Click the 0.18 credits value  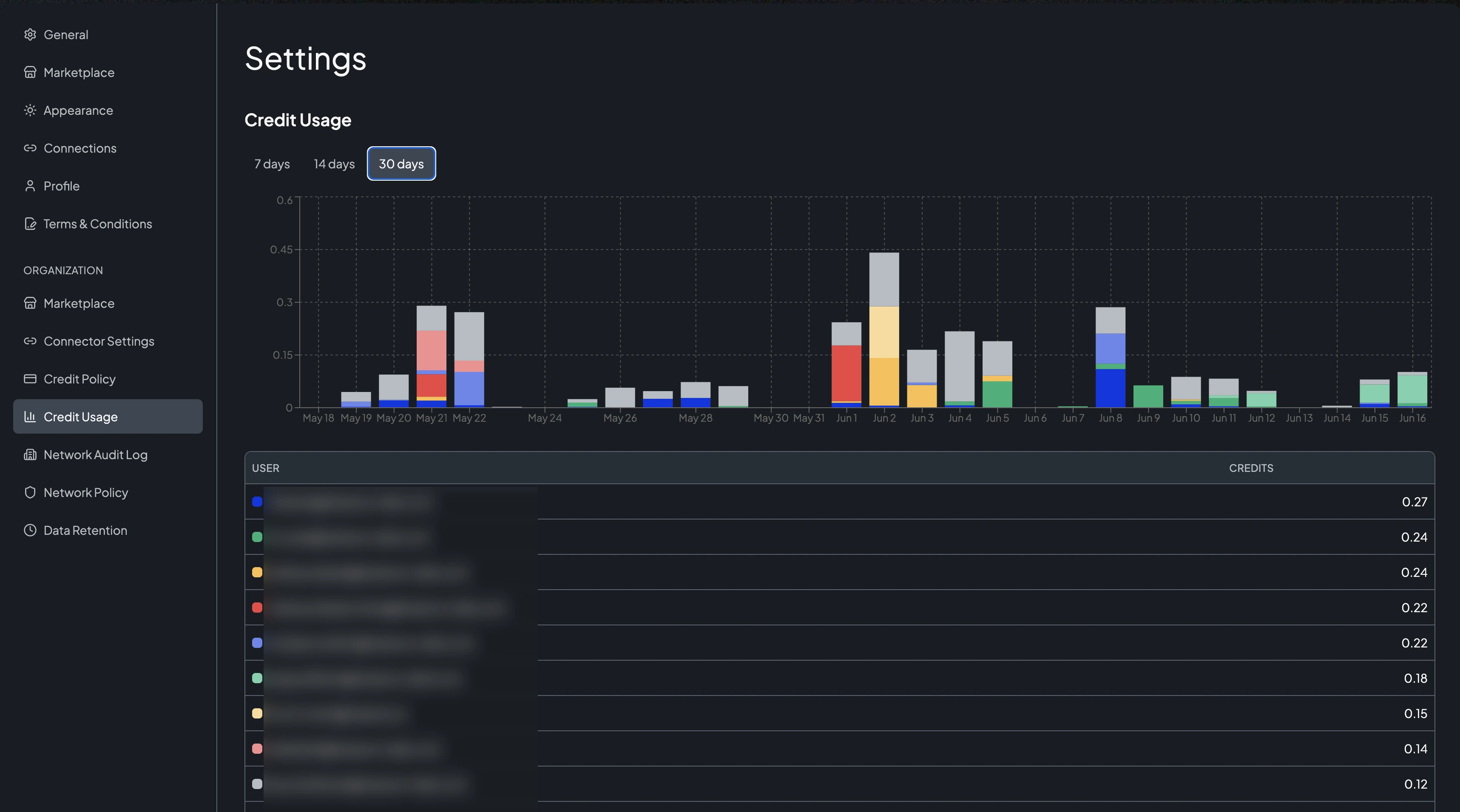(1415, 678)
